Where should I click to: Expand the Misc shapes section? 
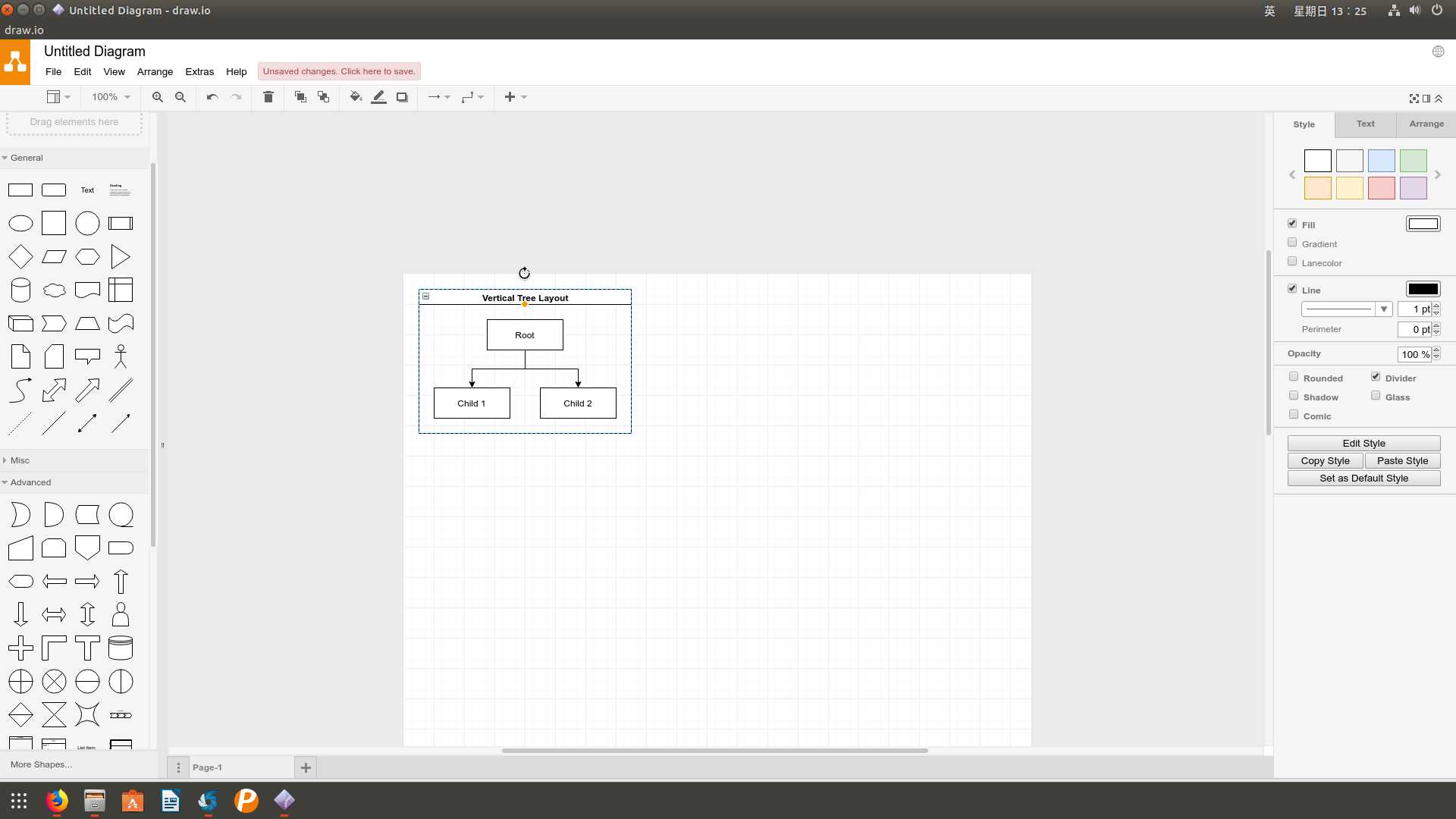pyautogui.click(x=19, y=460)
